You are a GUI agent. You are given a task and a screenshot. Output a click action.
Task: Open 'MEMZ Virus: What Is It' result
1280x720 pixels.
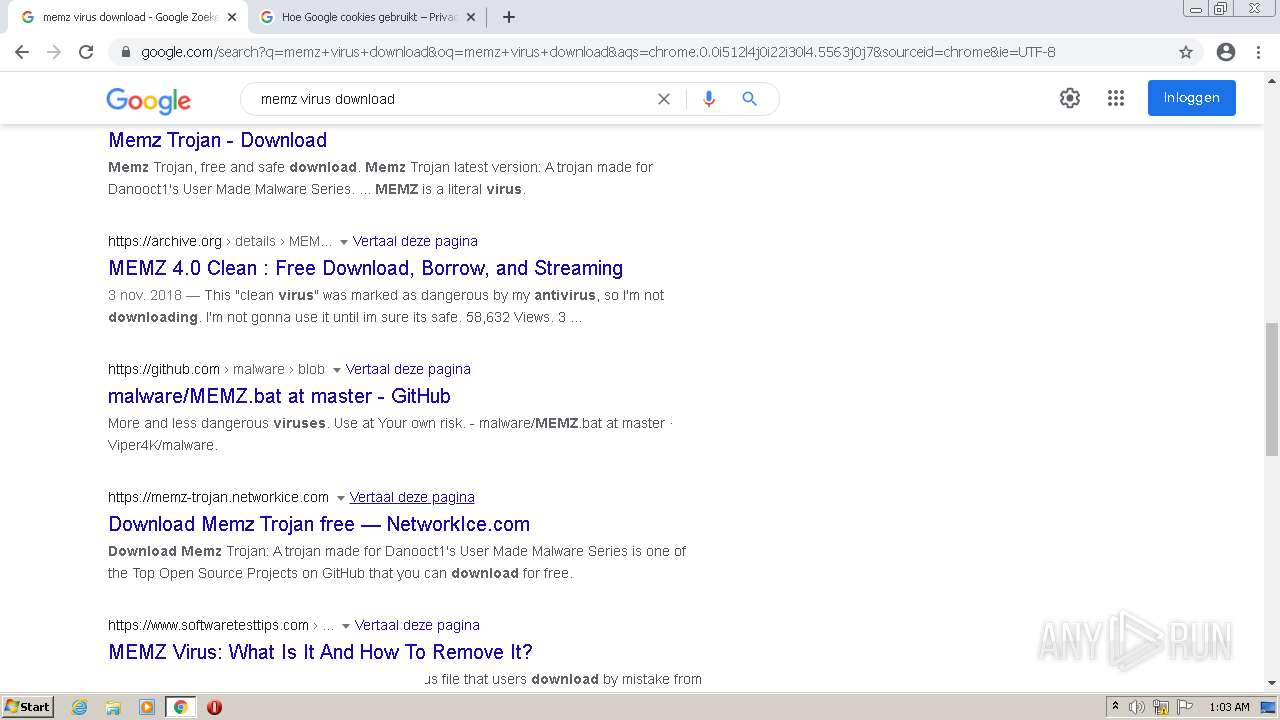320,652
